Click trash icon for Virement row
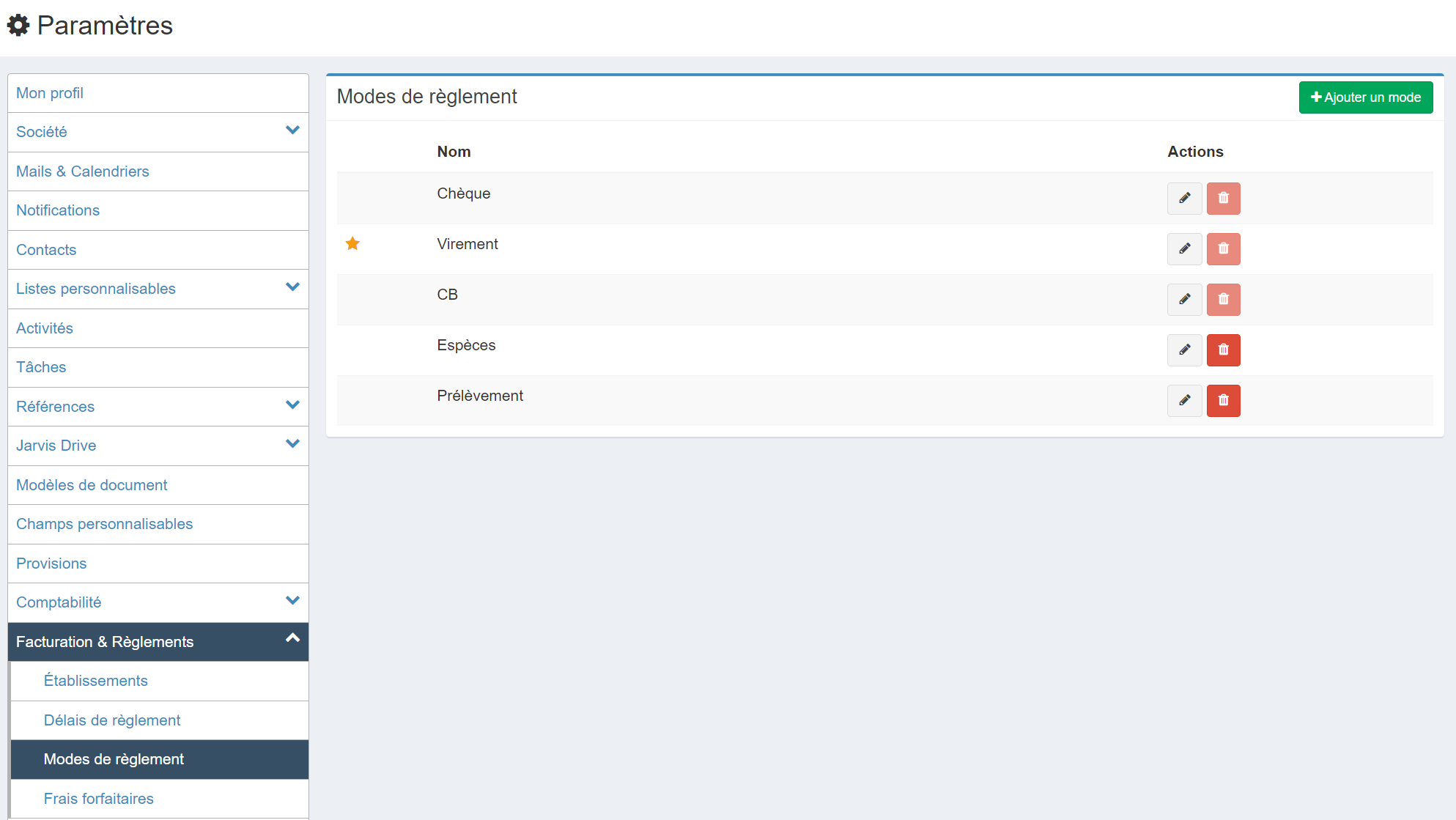 (1223, 249)
